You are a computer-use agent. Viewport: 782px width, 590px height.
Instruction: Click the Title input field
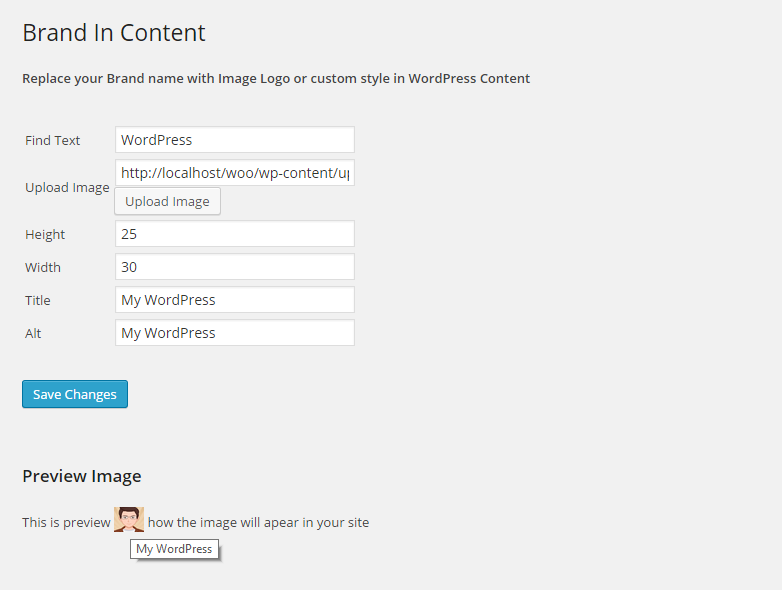(x=235, y=299)
